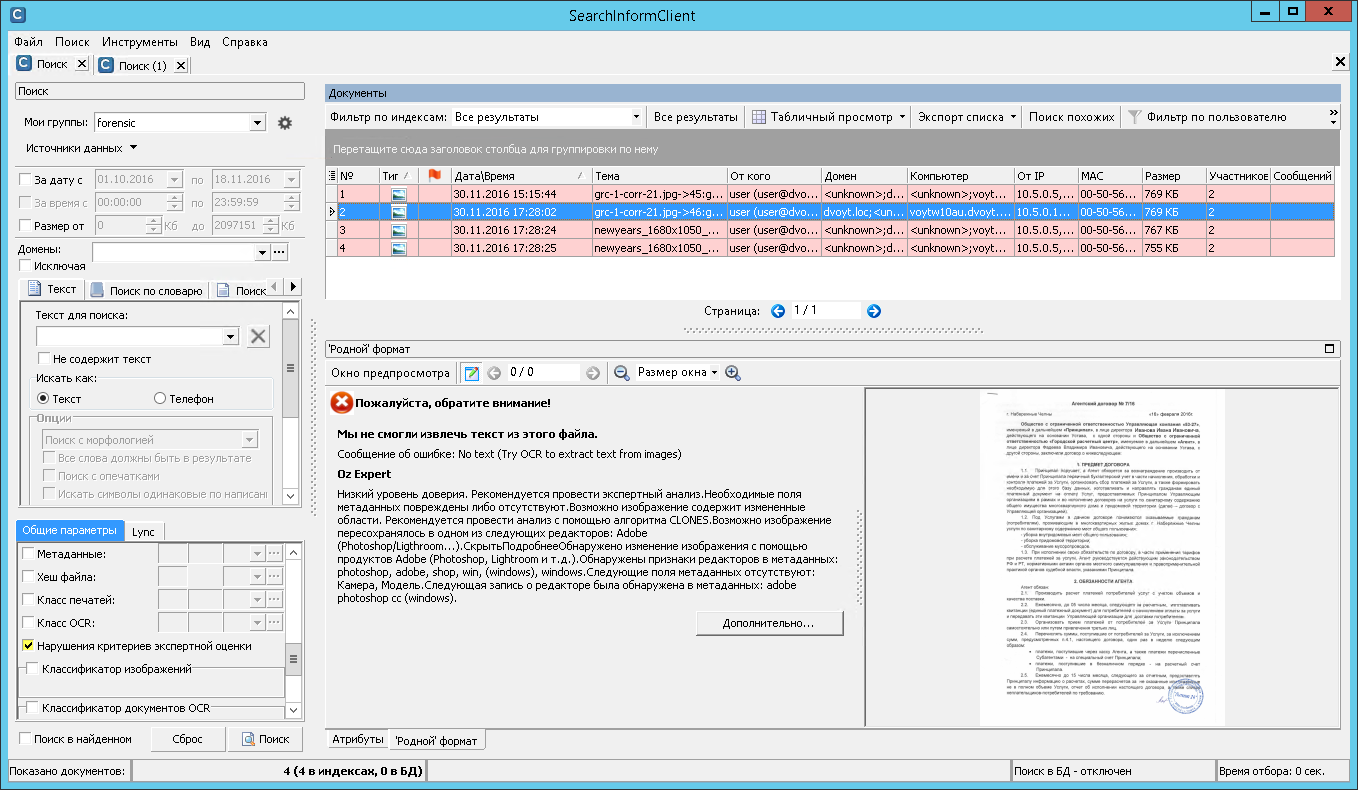1358x790 pixels.
Task: Go to previous results page arrow
Action: point(779,311)
